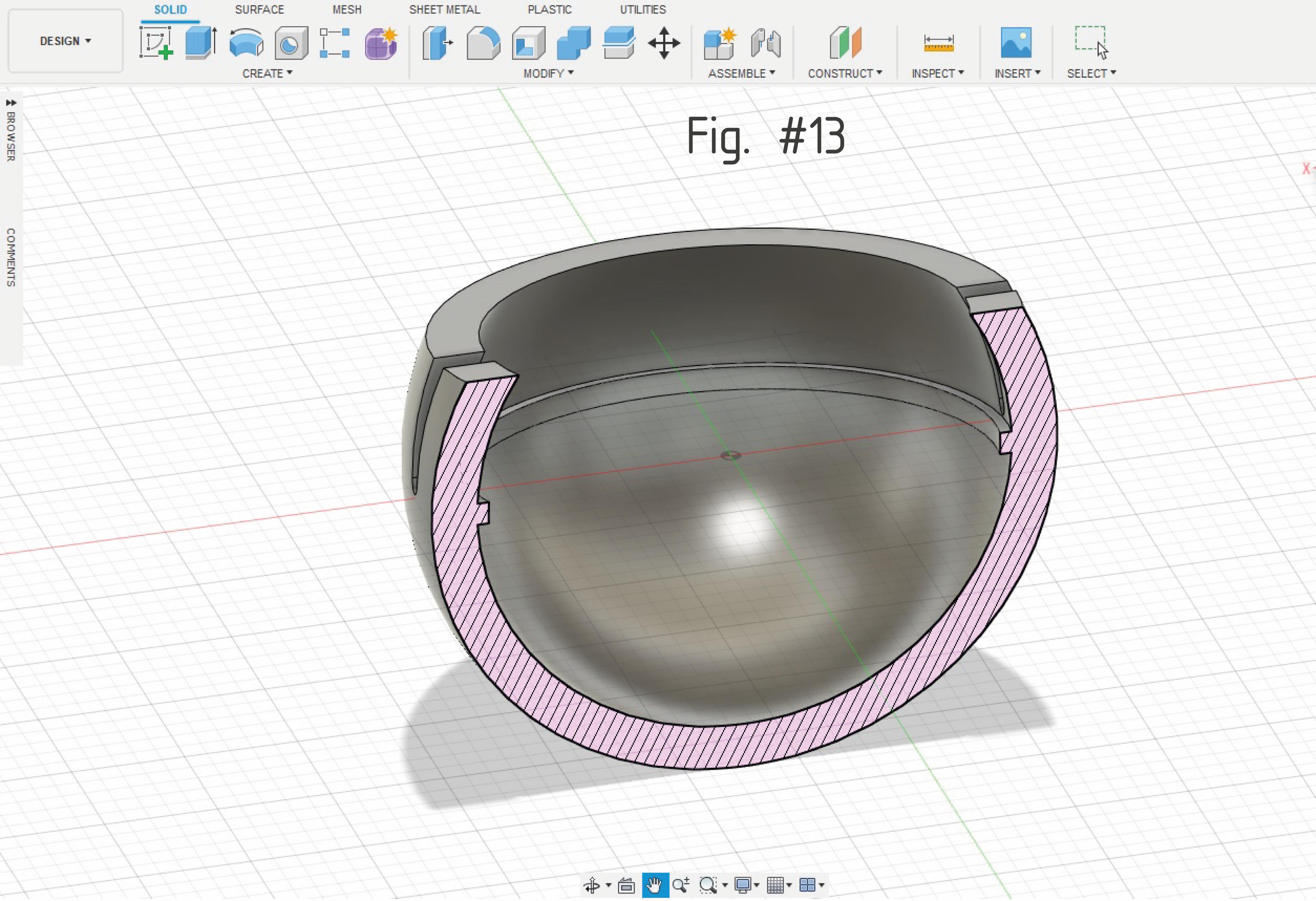Activate the Move/Copy arrows icon
The width and height of the screenshot is (1316, 901).
point(664,43)
